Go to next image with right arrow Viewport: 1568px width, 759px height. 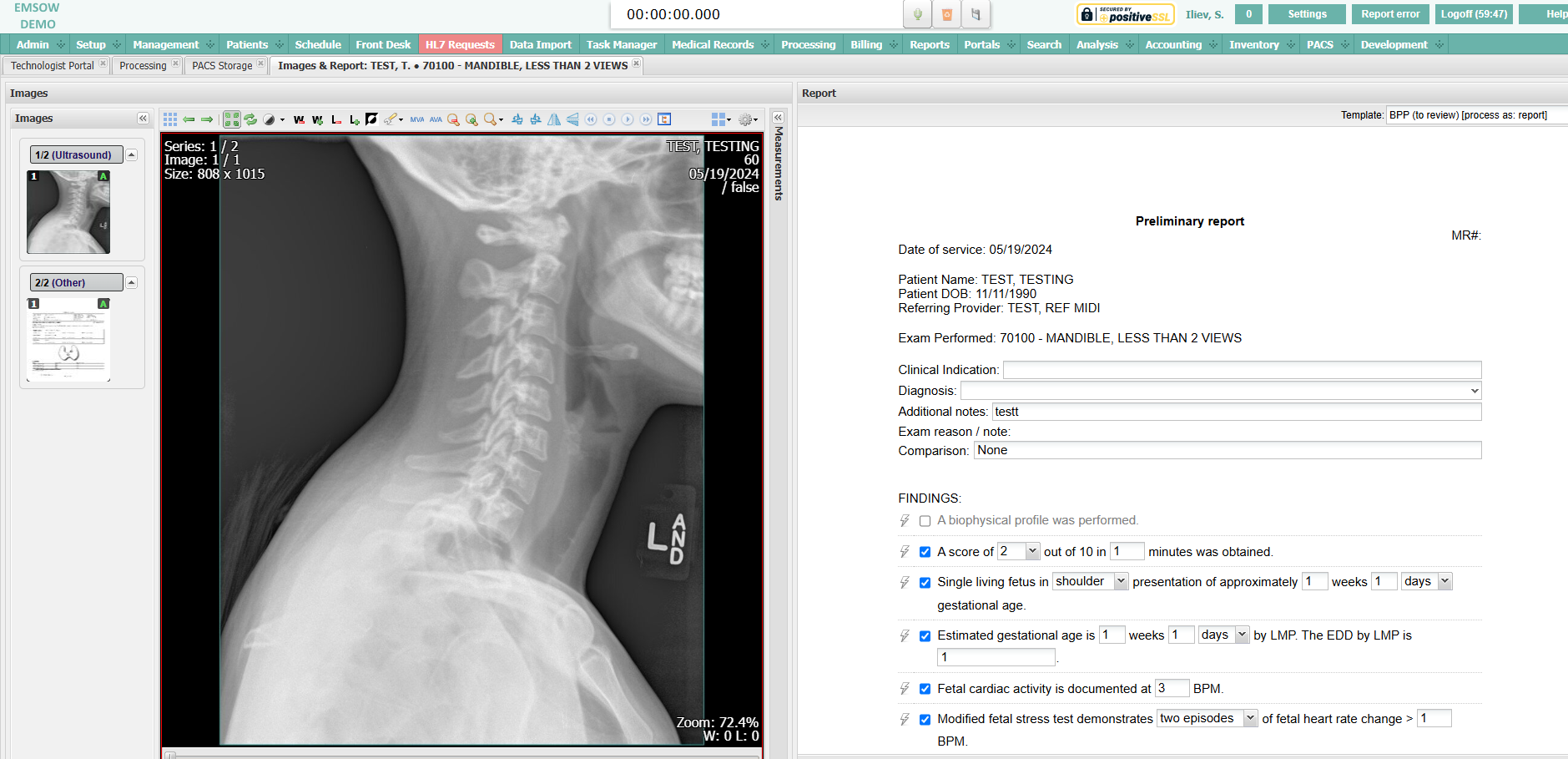click(207, 119)
